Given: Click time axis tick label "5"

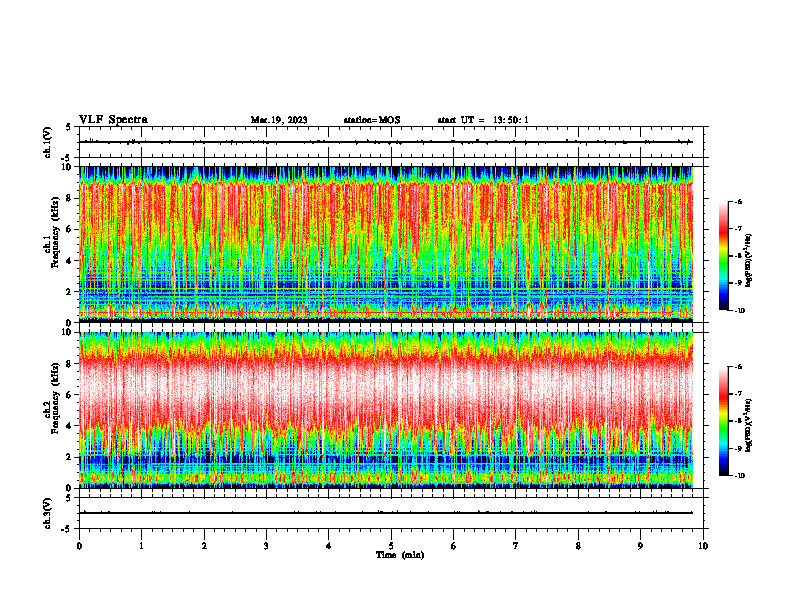Looking at the screenshot, I should [x=391, y=546].
